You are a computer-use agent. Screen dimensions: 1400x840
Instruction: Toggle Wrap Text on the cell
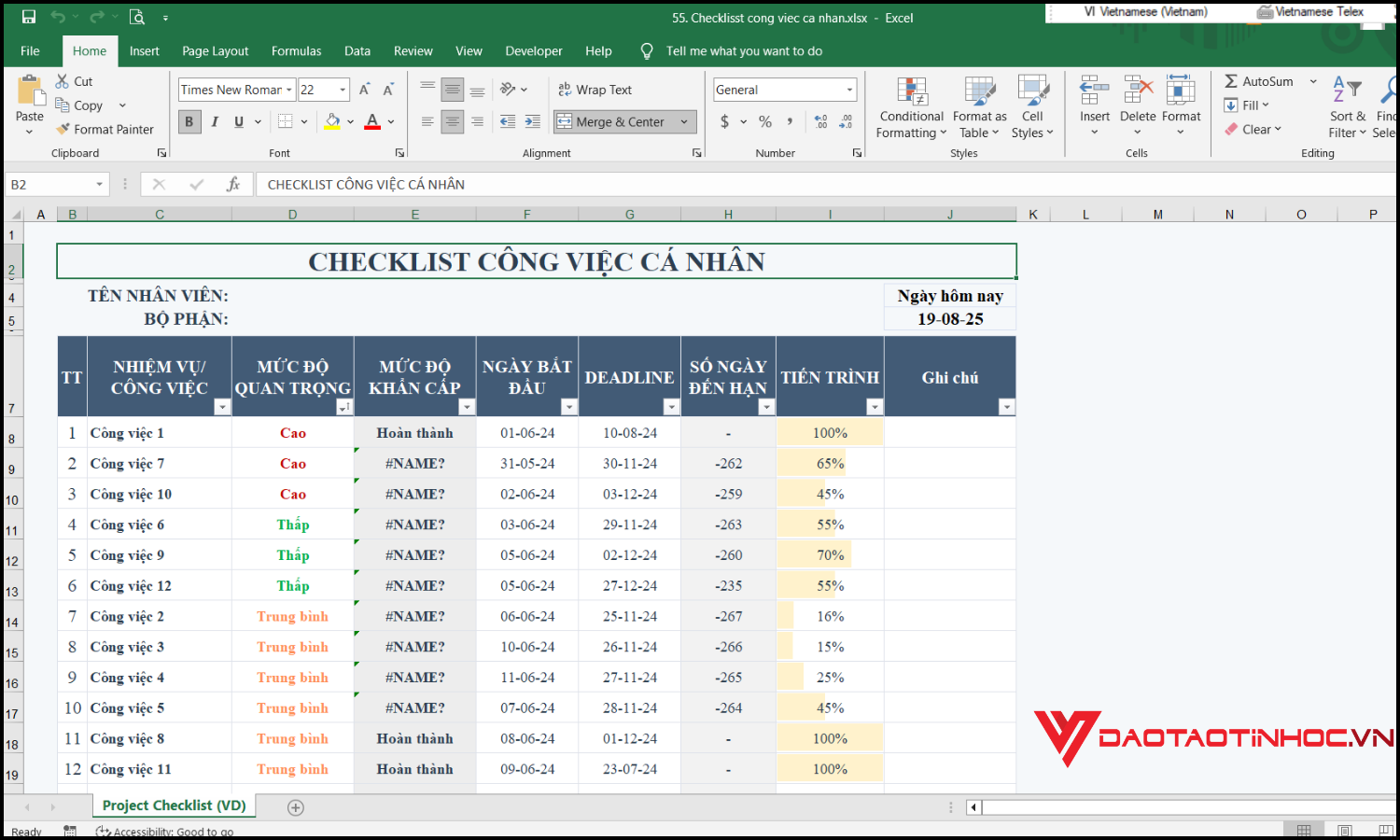click(x=595, y=90)
